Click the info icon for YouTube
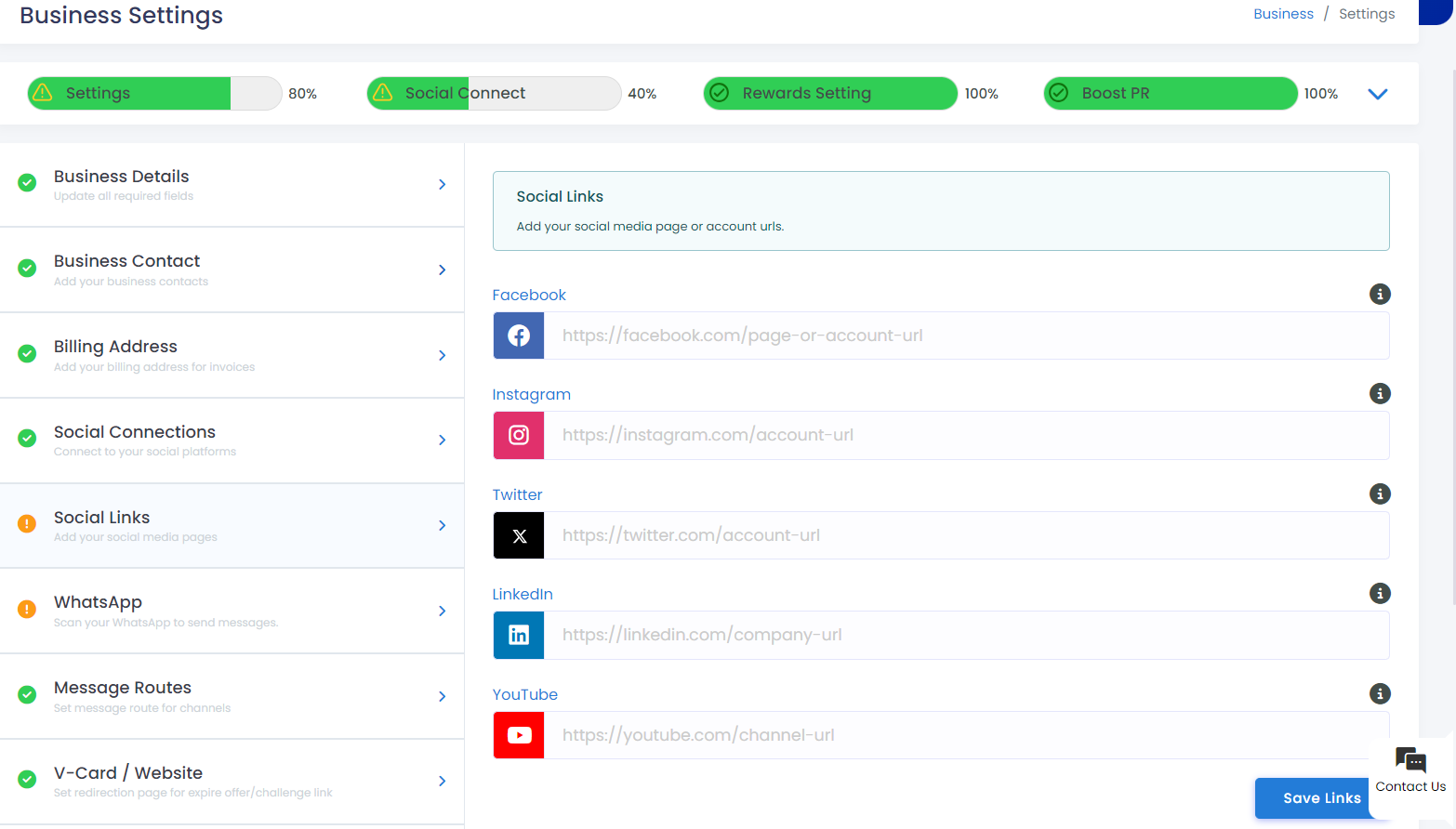This screenshot has height=829, width=1456. (x=1380, y=694)
